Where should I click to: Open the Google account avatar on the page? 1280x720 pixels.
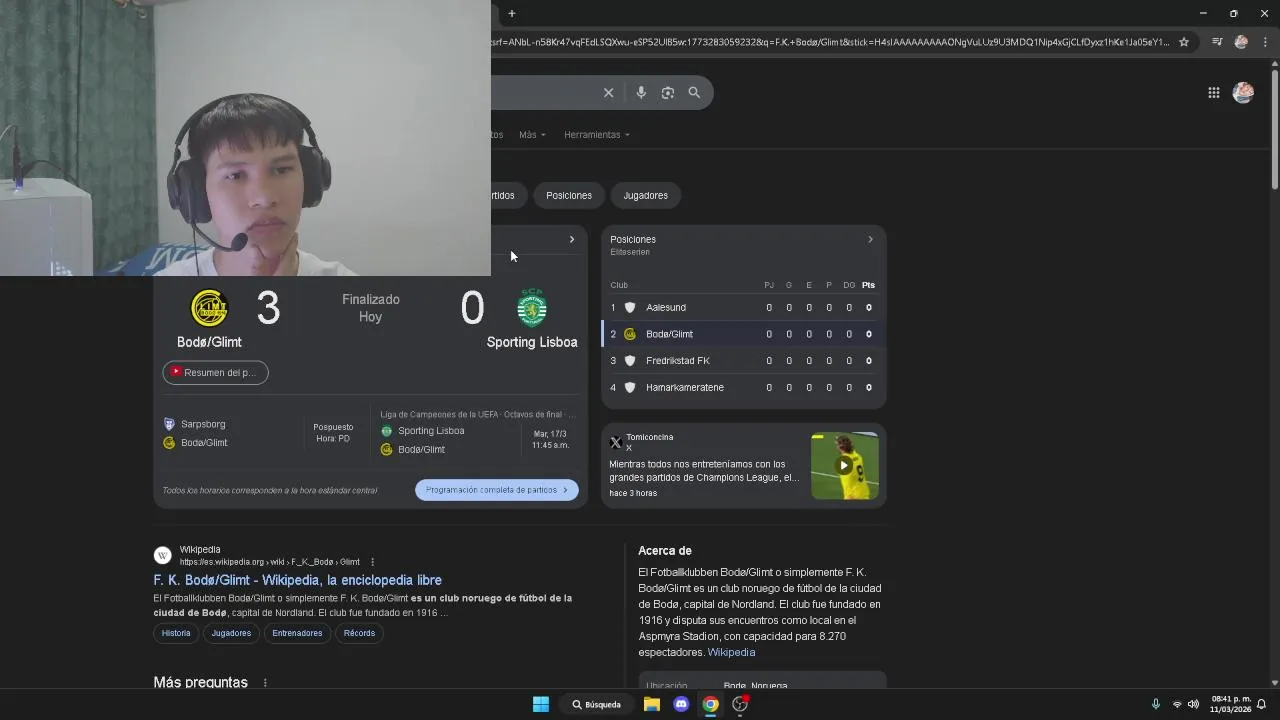point(1243,92)
